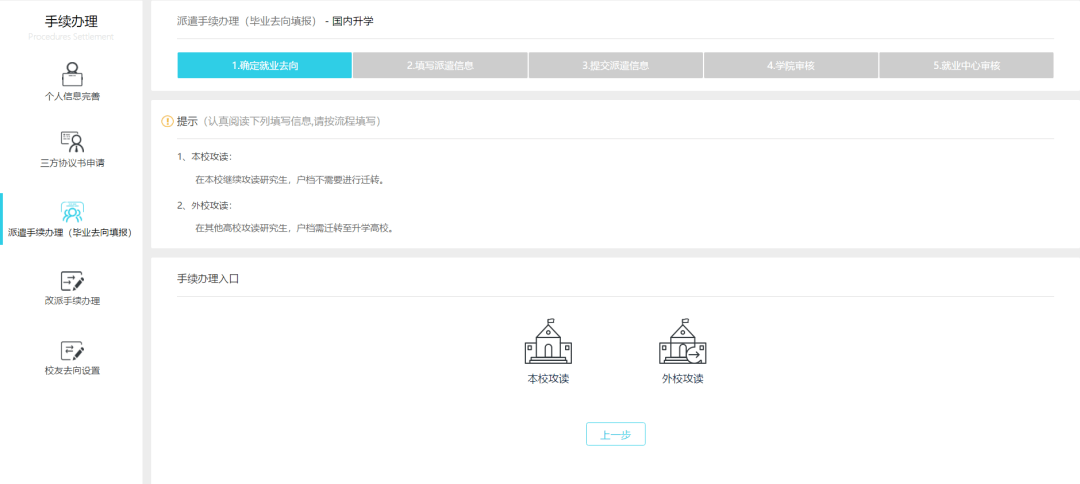The width and height of the screenshot is (1080, 484).
Task: Go to step 1.确定就业去向
Action: click(265, 65)
